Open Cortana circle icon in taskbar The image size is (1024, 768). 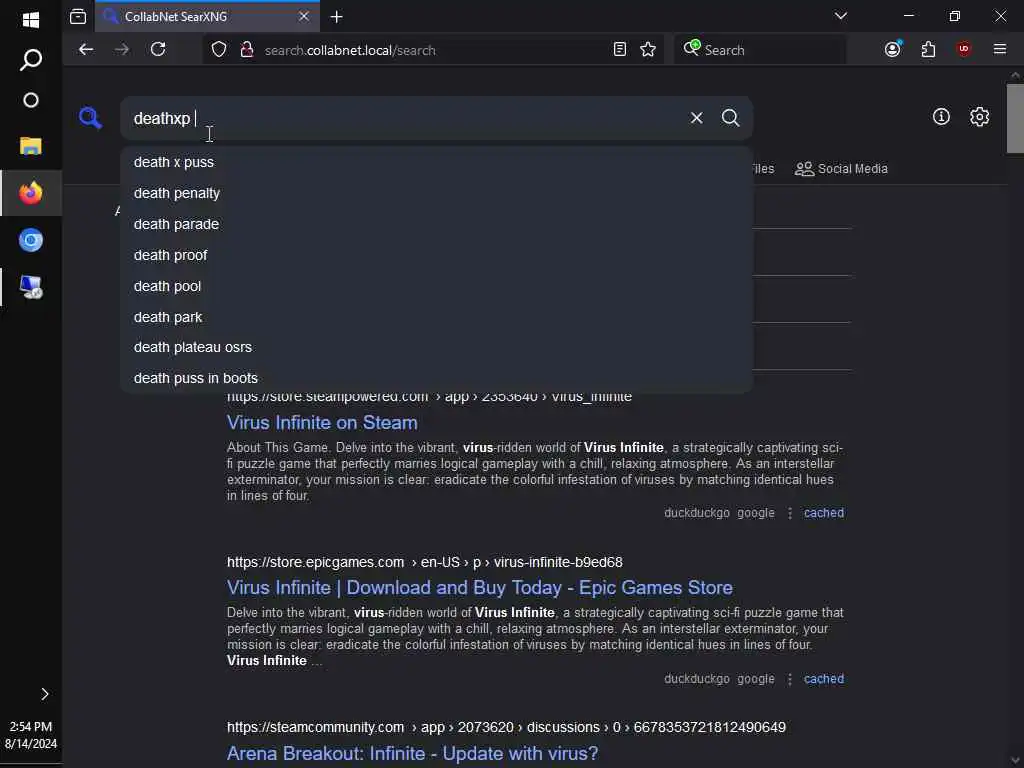31,100
